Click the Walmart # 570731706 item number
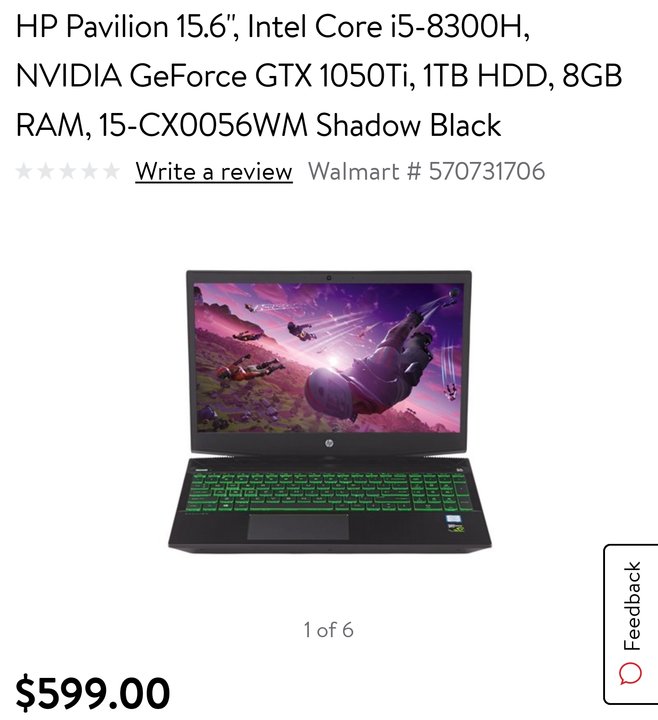The image size is (658, 720). pyautogui.click(x=427, y=171)
